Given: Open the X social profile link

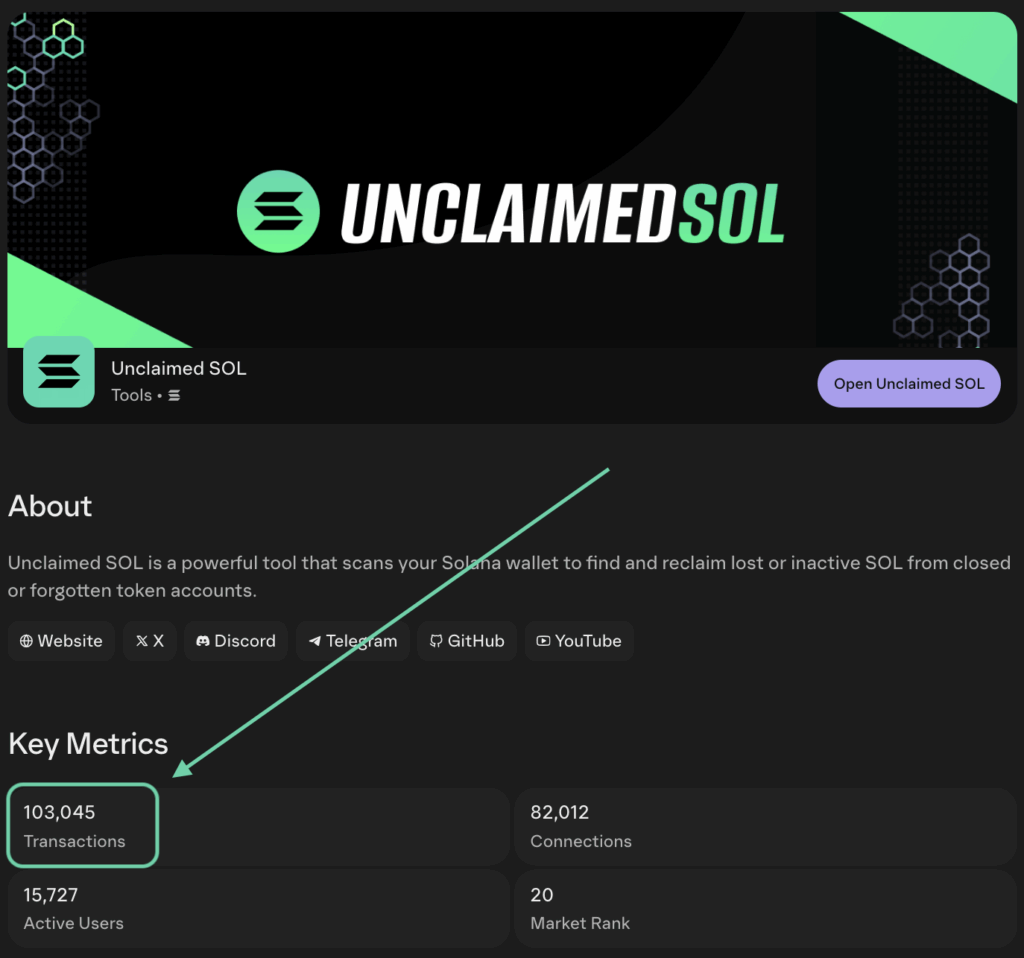Looking at the screenshot, I should click(x=150, y=641).
